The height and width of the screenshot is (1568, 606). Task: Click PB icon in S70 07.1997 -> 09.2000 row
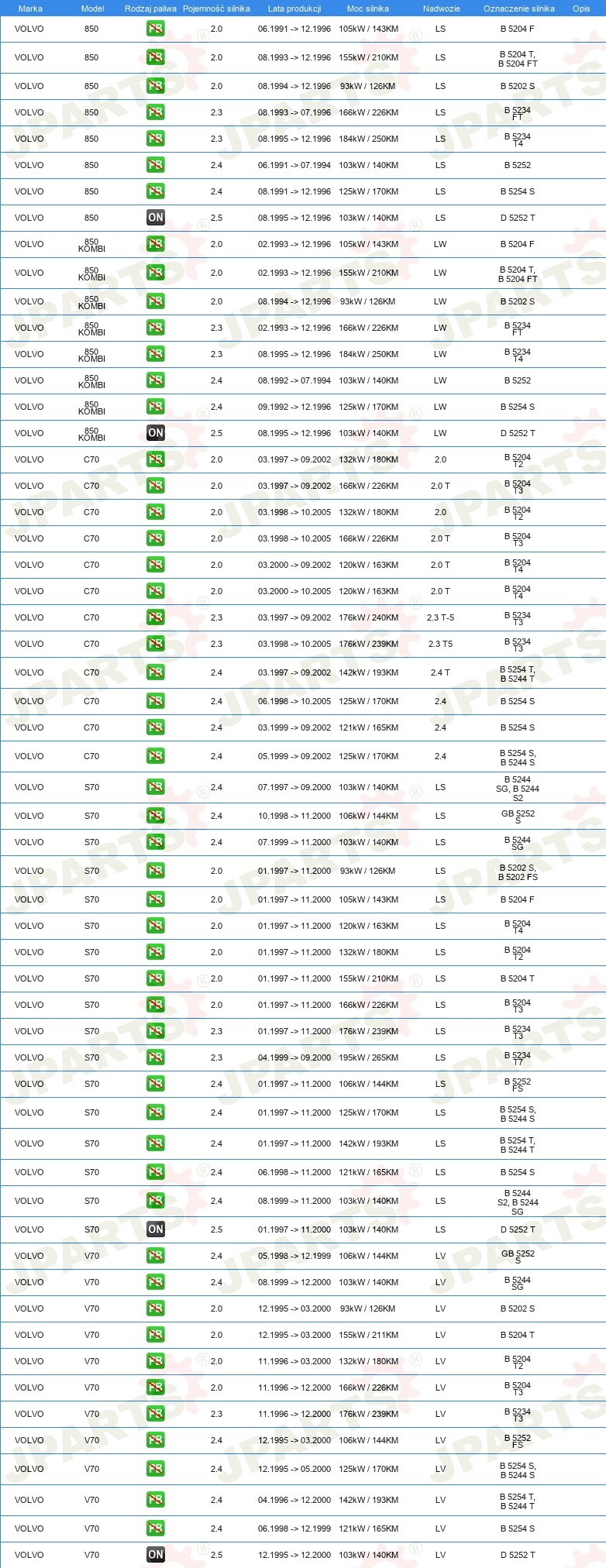point(156,787)
